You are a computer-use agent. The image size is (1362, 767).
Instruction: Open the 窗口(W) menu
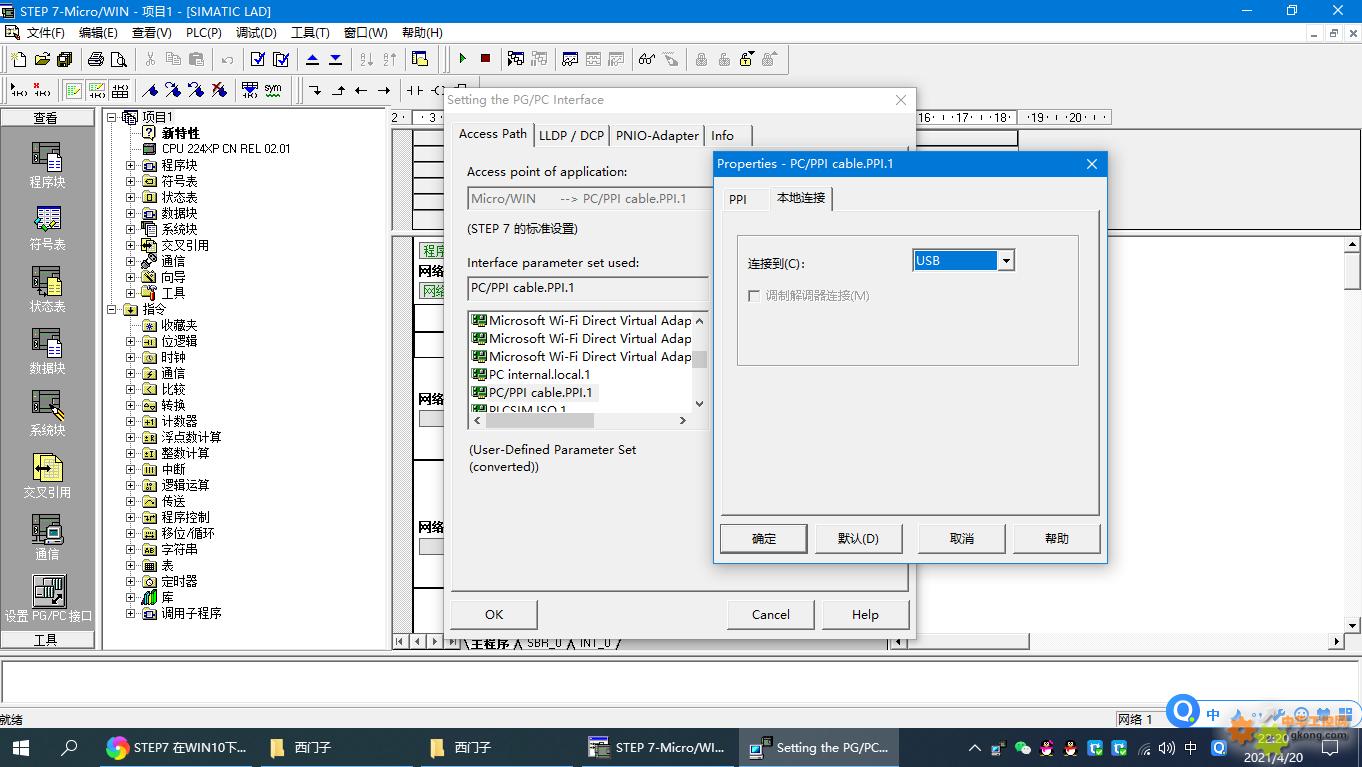point(365,33)
